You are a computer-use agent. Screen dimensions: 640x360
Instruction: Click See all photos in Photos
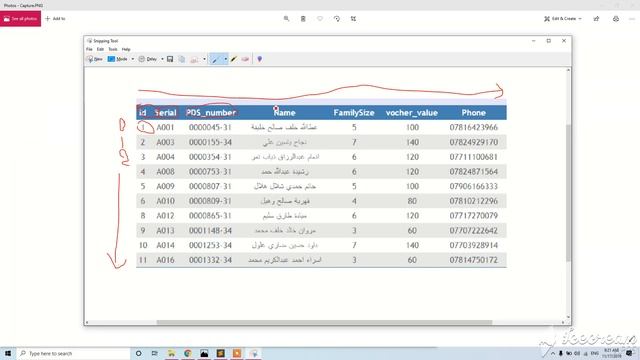20,19
